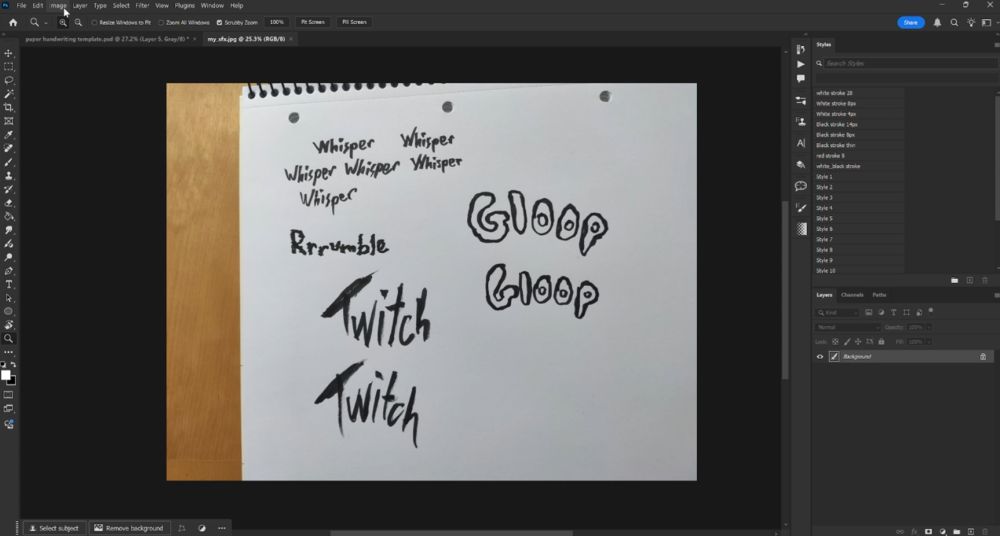Click the 100% zoom button
The width and height of the screenshot is (1000, 536).
276,22
